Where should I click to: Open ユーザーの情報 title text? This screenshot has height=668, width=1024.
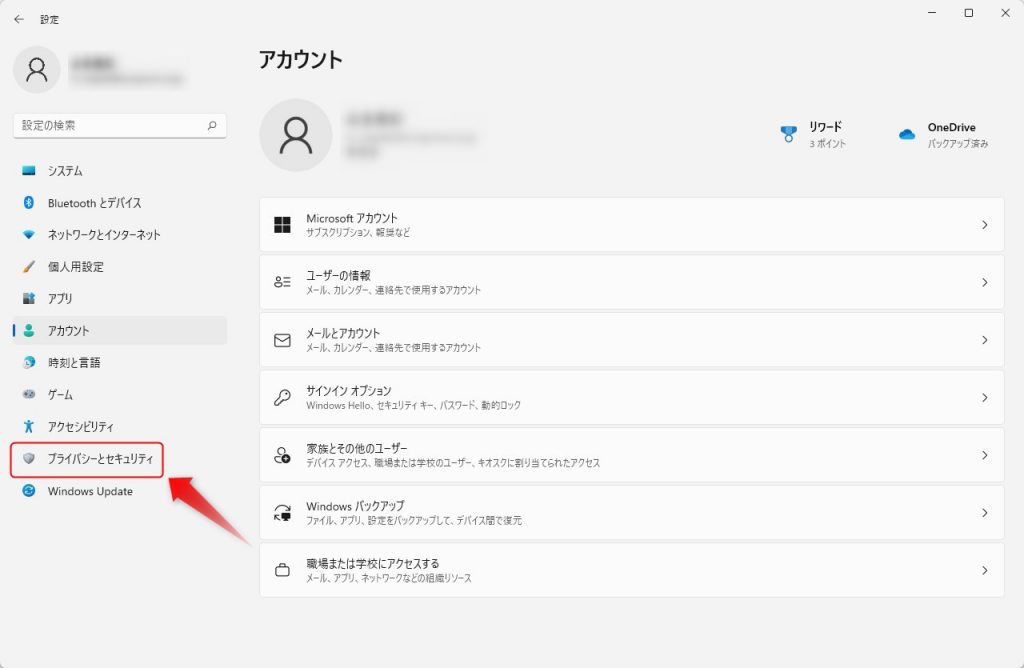tap(338, 276)
